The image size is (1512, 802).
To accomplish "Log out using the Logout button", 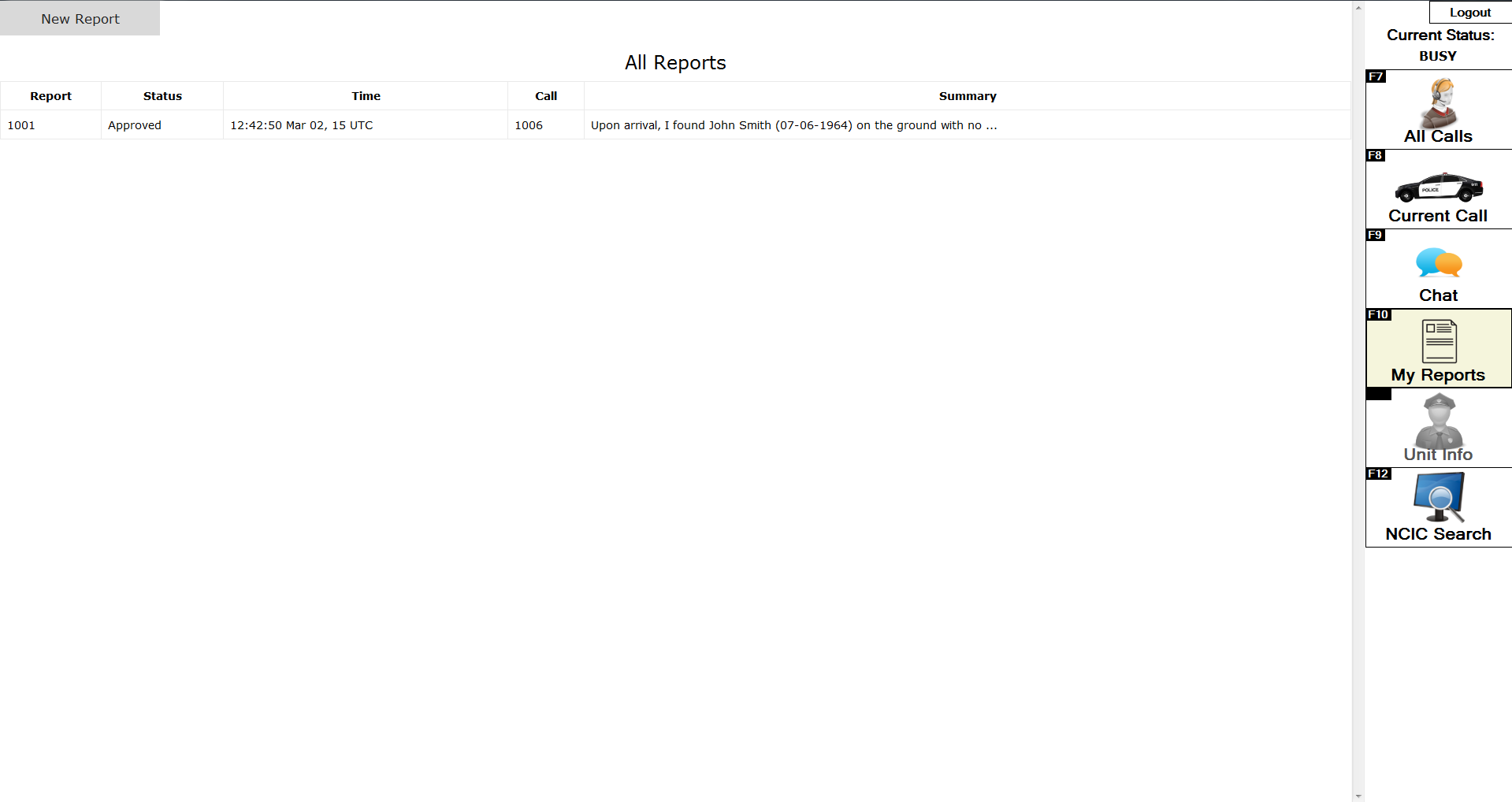I will tap(1470, 12).
